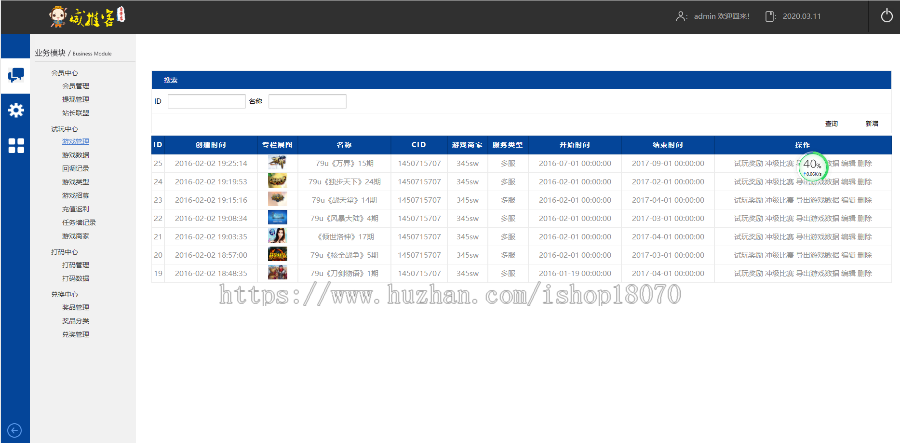Click 冲级比赛 in the ID 22 row

[x=779, y=219]
